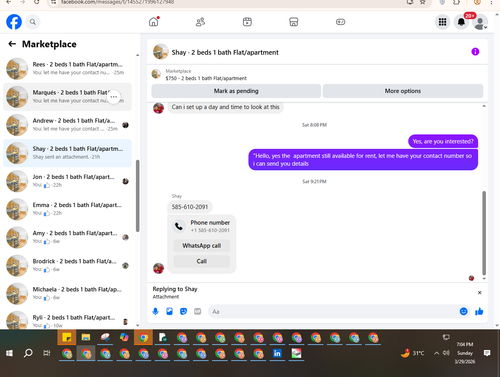This screenshot has height=377, width=500.
Task: Click Shay's avatar in chat header
Action: 161,52
